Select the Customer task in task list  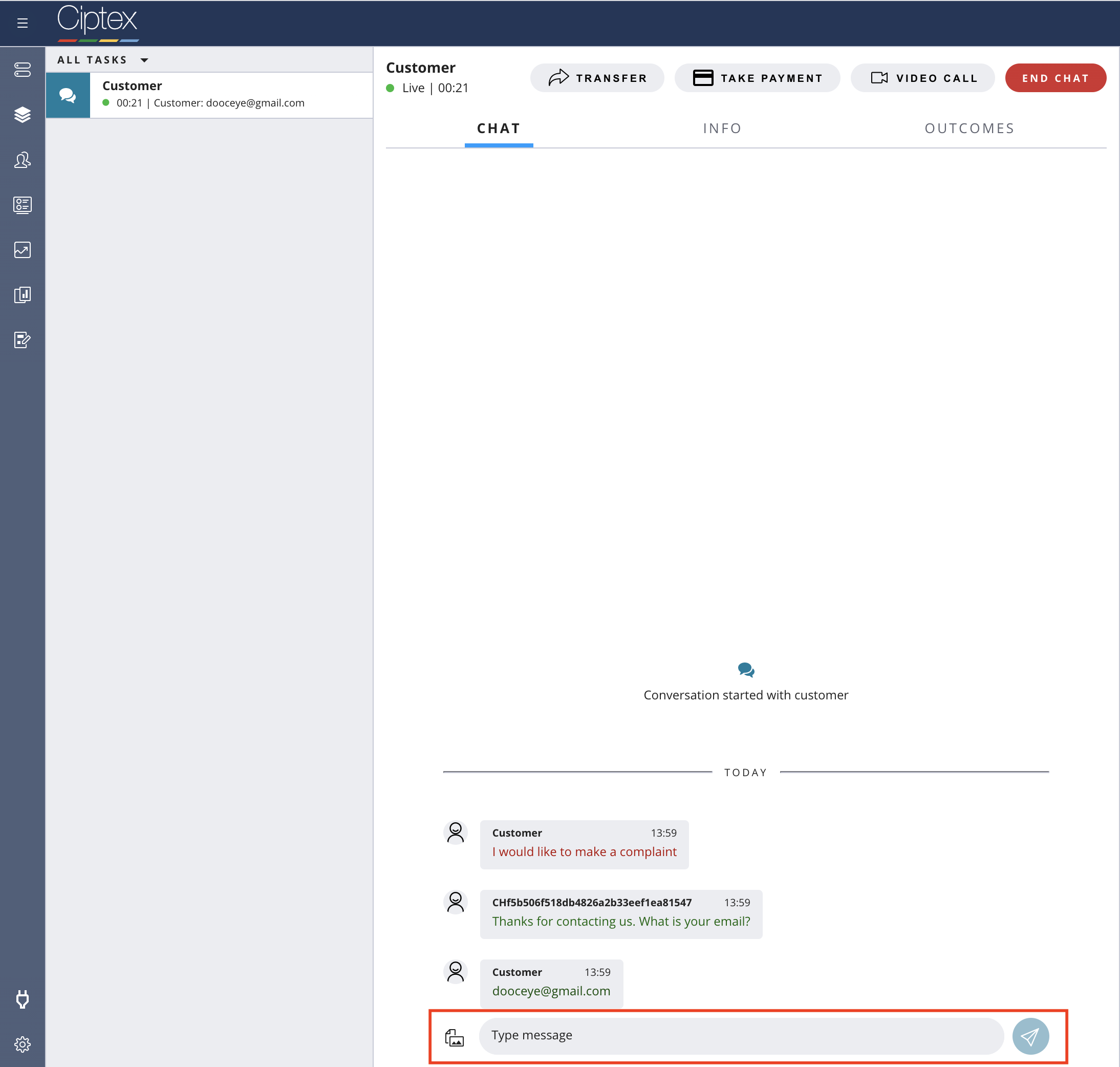(x=209, y=96)
